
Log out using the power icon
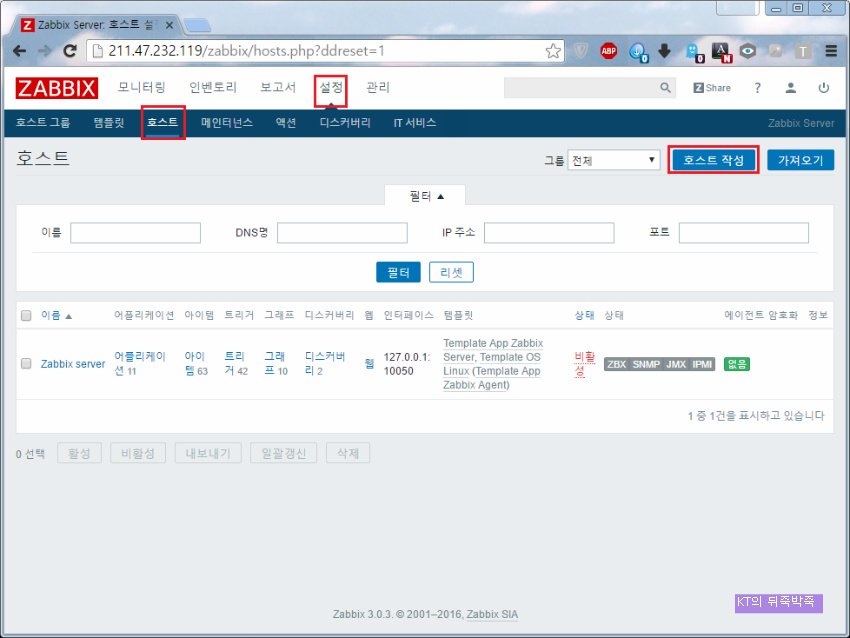click(x=823, y=88)
